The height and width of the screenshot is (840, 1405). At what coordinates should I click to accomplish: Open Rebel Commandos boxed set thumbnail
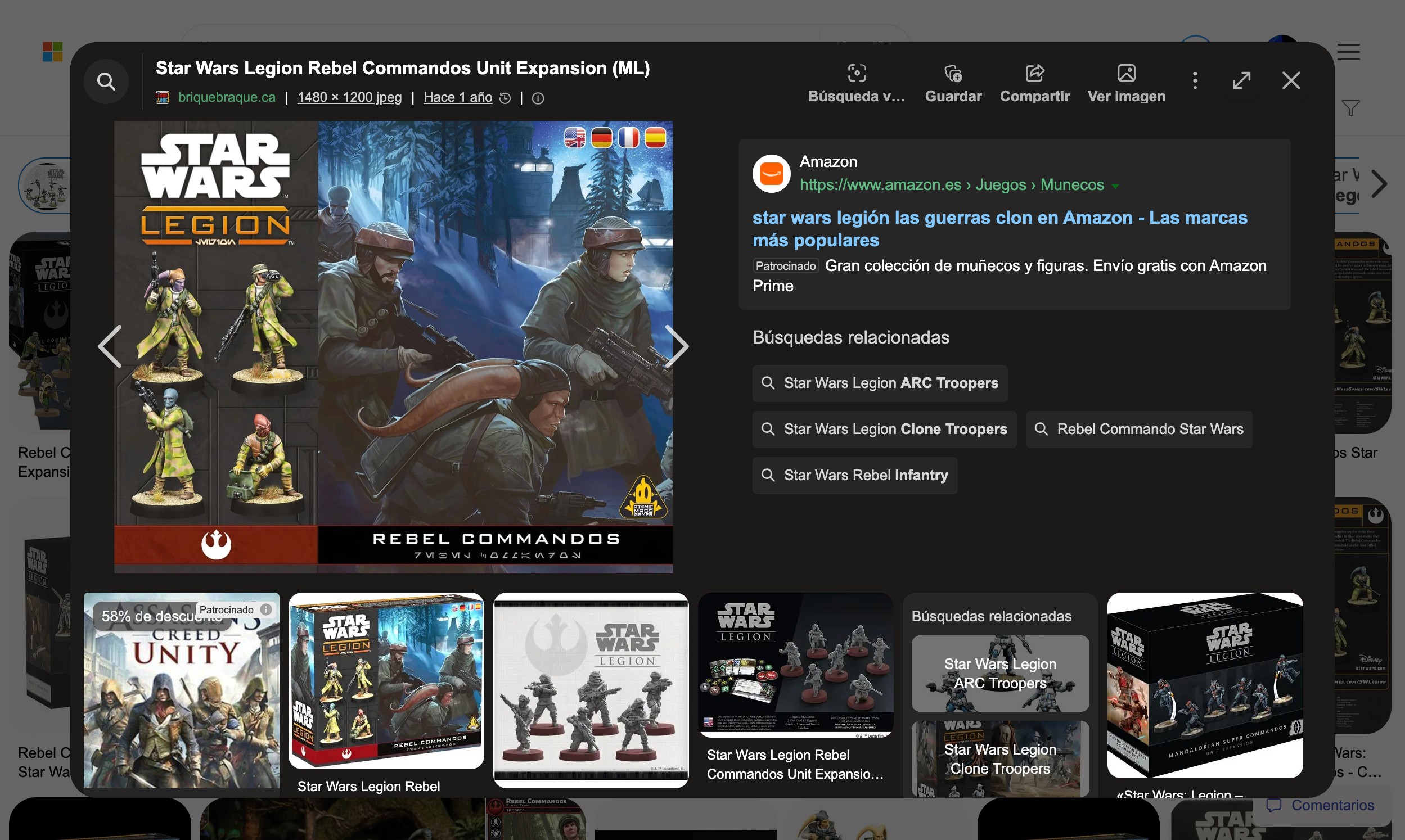coord(386,681)
